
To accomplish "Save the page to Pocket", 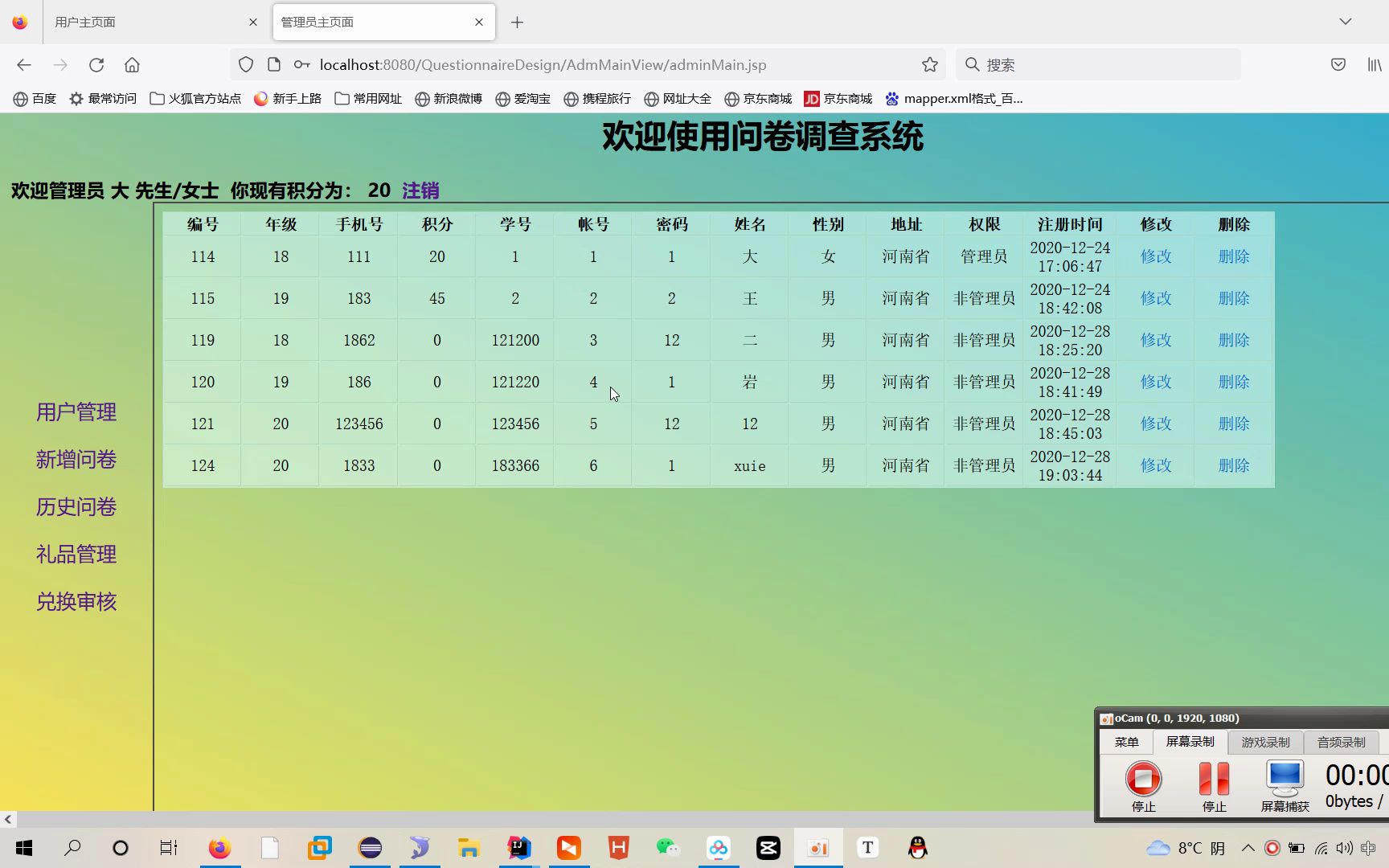I will tap(1337, 64).
